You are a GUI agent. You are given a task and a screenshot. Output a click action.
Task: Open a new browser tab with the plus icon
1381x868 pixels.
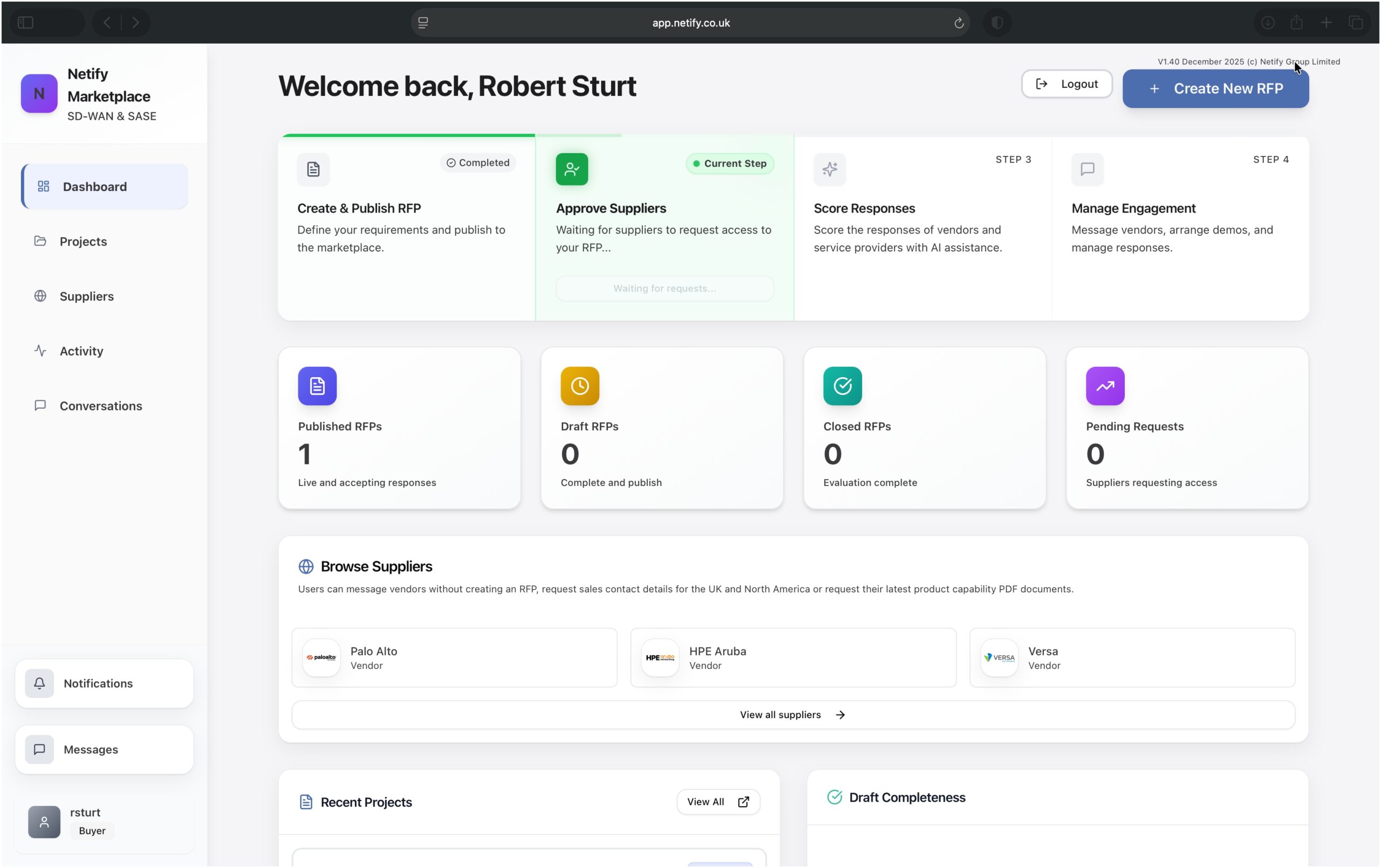(x=1326, y=23)
